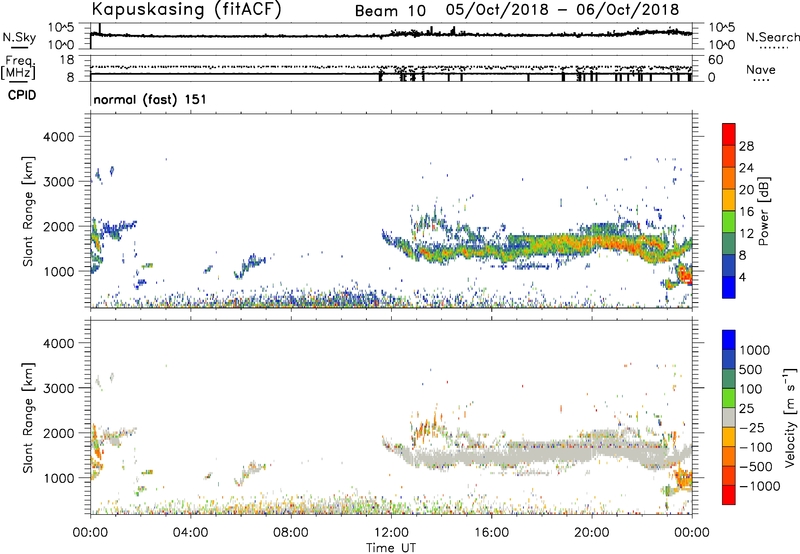Click the blue top segment of the Velocity colorbar
The height and width of the screenshot is (554, 800).
729,340
